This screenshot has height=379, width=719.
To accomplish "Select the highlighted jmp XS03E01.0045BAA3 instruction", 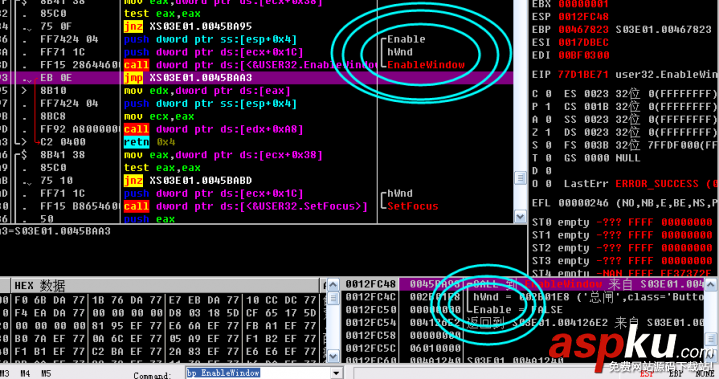I will 188,78.
